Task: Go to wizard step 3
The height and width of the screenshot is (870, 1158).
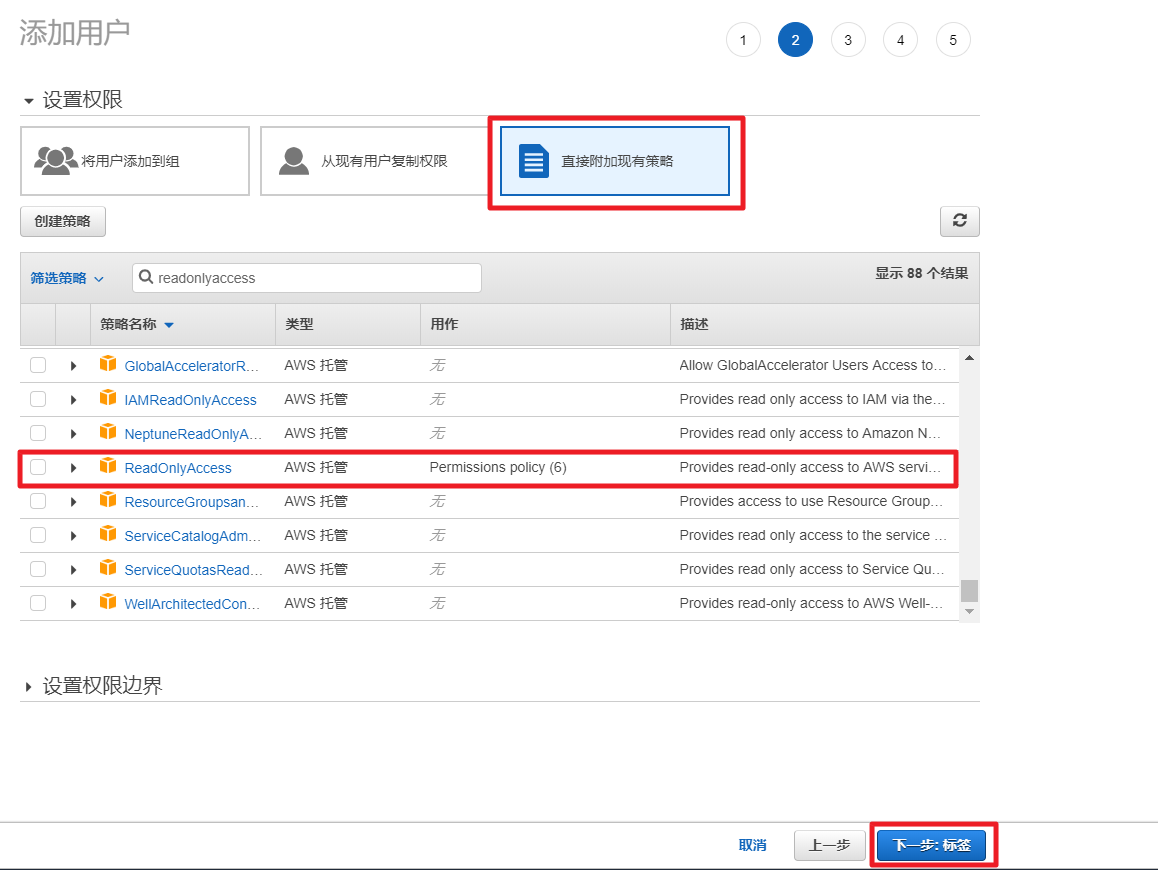Action: click(848, 40)
